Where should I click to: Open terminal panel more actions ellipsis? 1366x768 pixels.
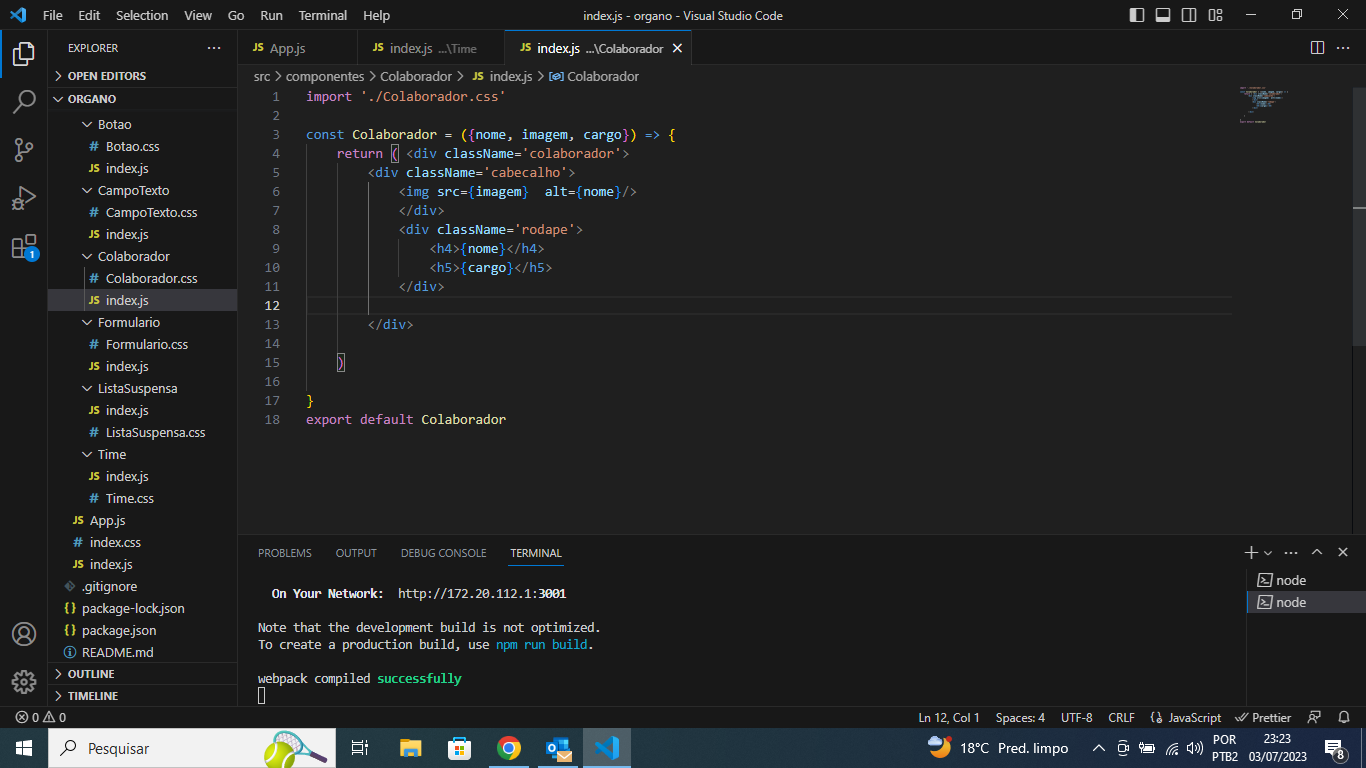click(x=1291, y=552)
